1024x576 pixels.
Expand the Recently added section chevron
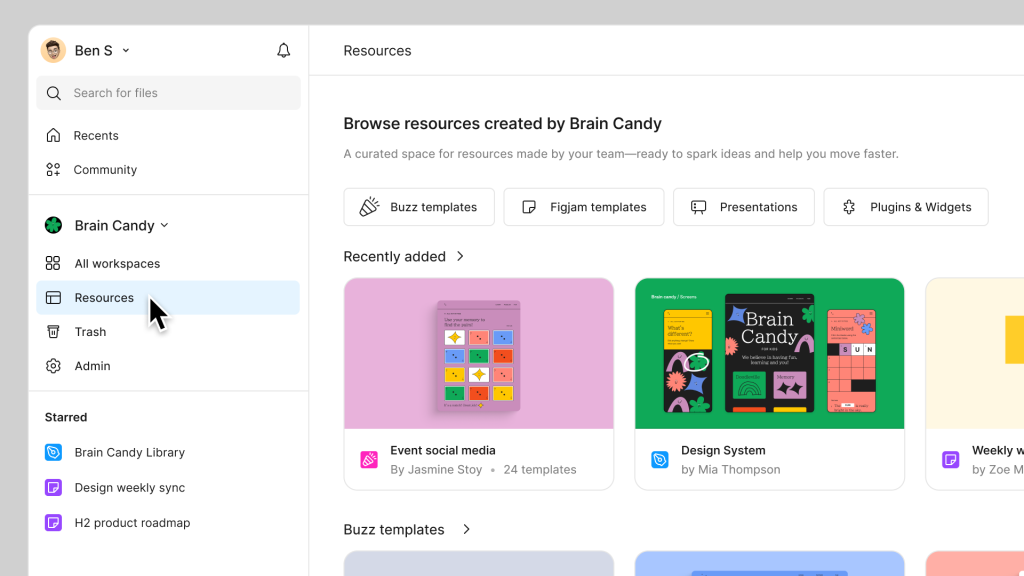click(461, 257)
